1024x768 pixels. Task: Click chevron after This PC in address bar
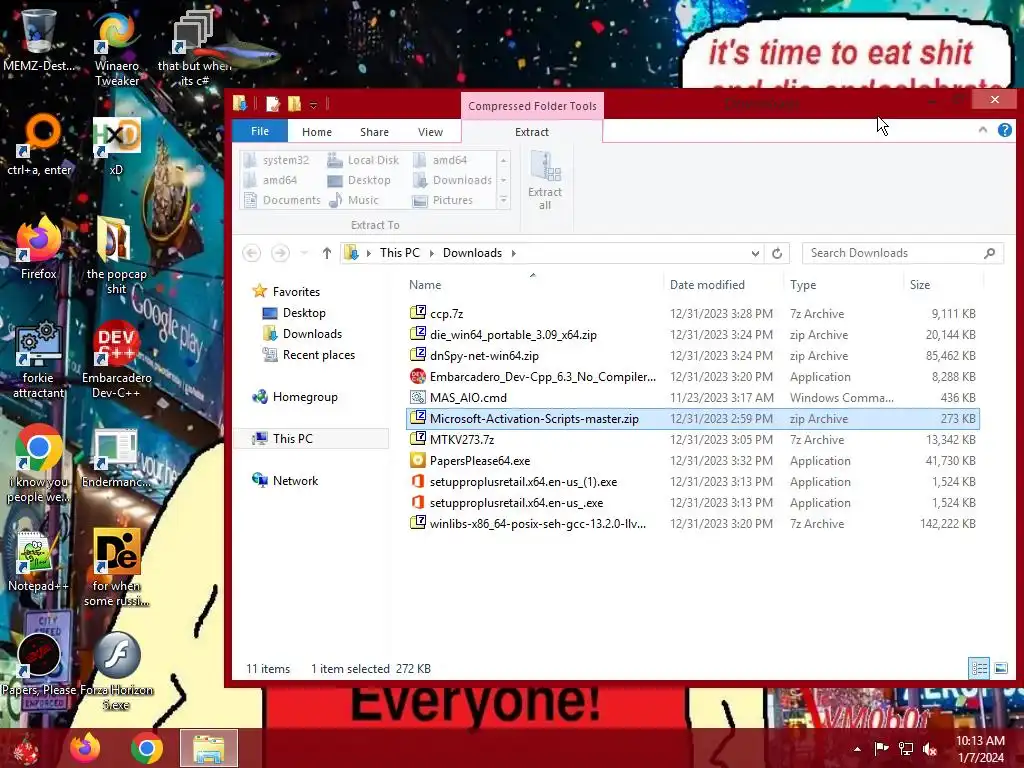click(431, 253)
